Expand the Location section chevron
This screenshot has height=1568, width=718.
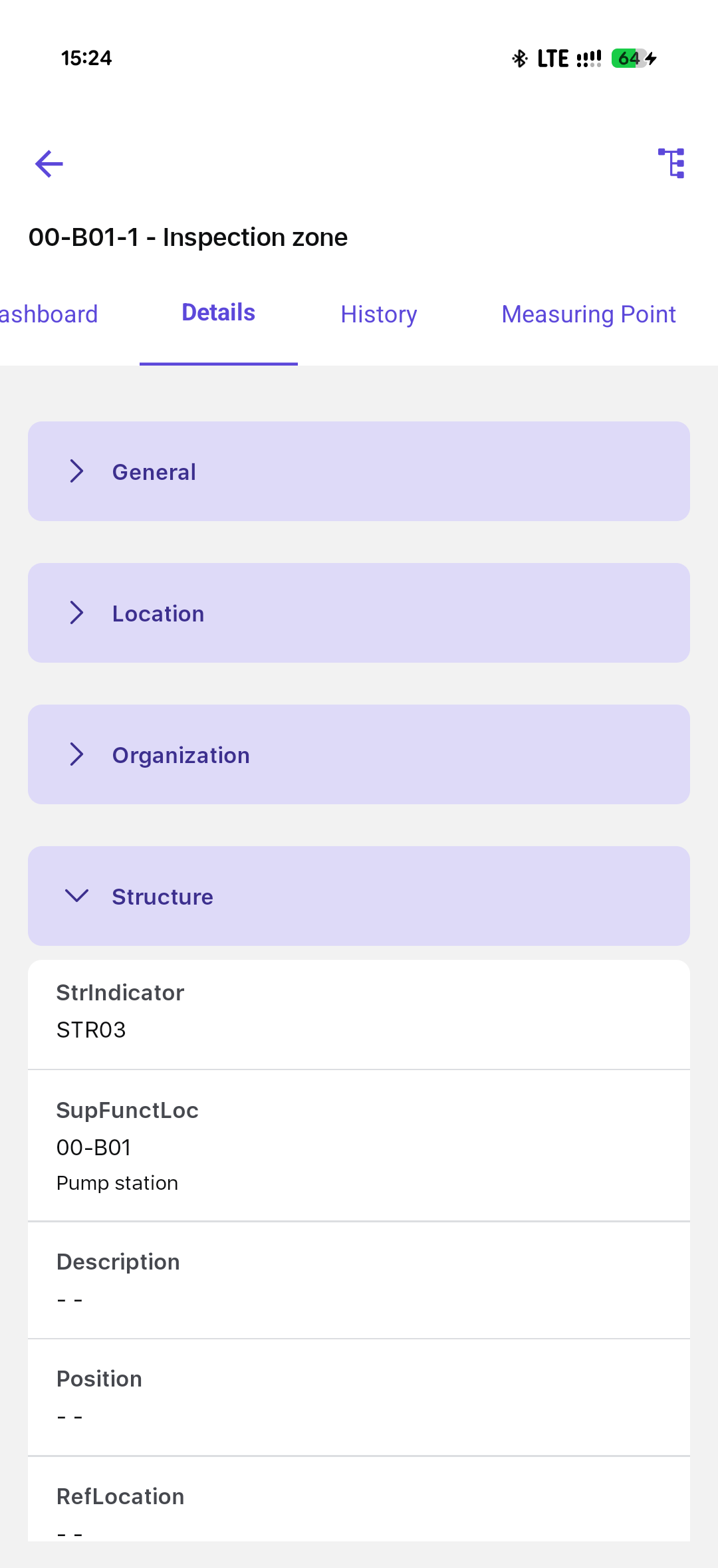pos(77,613)
